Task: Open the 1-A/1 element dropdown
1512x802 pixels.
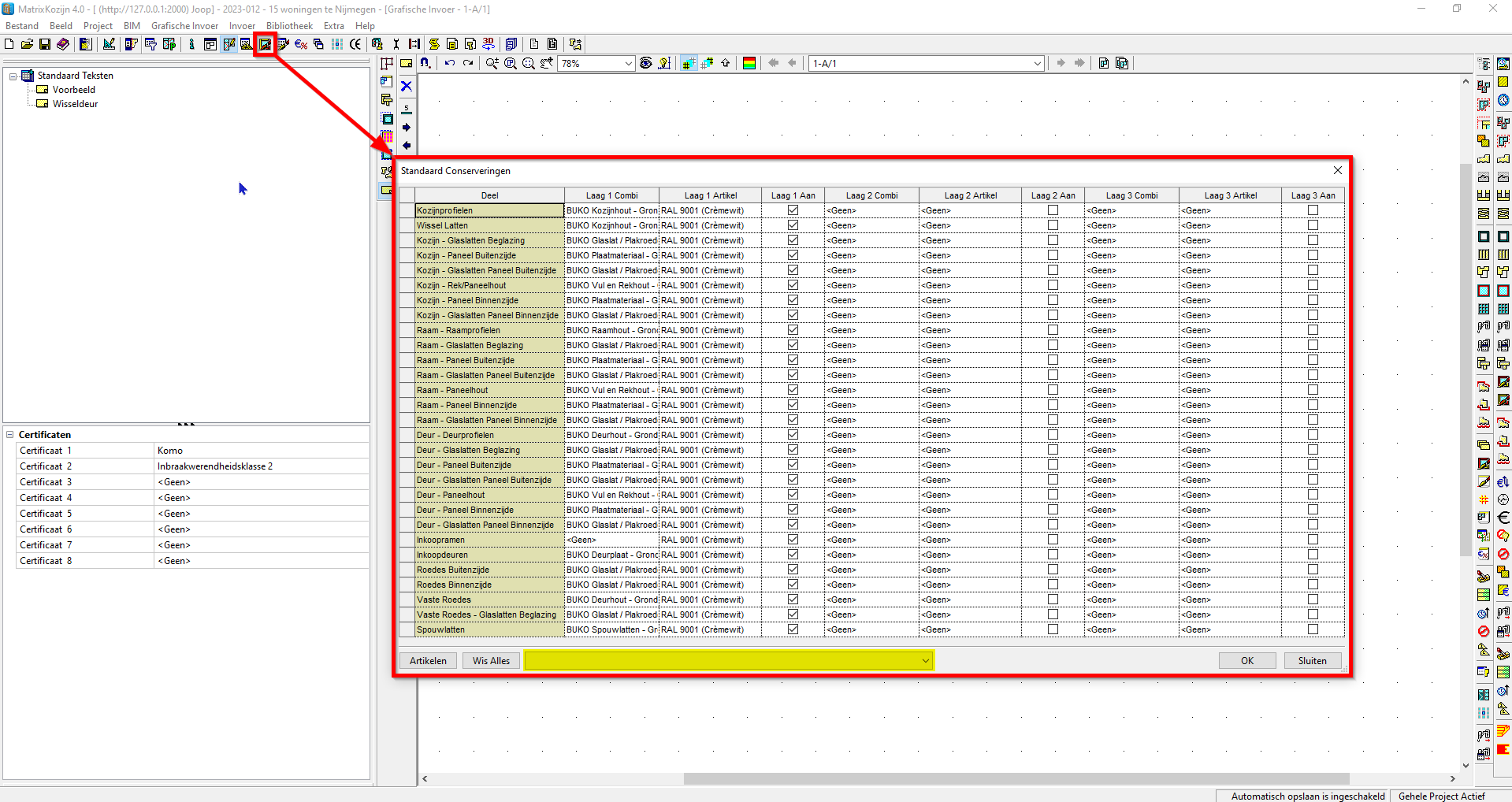Action: (1038, 63)
